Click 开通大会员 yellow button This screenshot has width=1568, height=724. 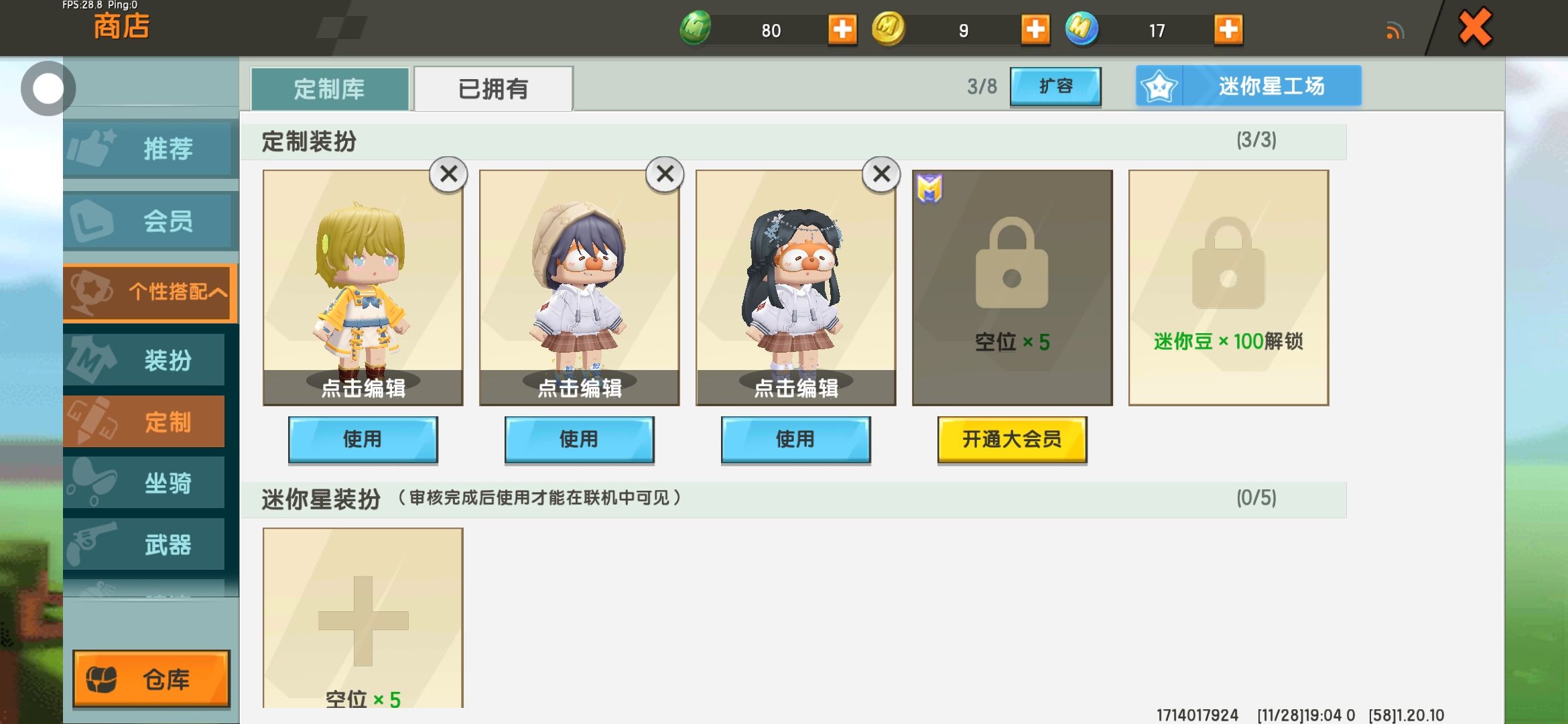pyautogui.click(x=1012, y=440)
